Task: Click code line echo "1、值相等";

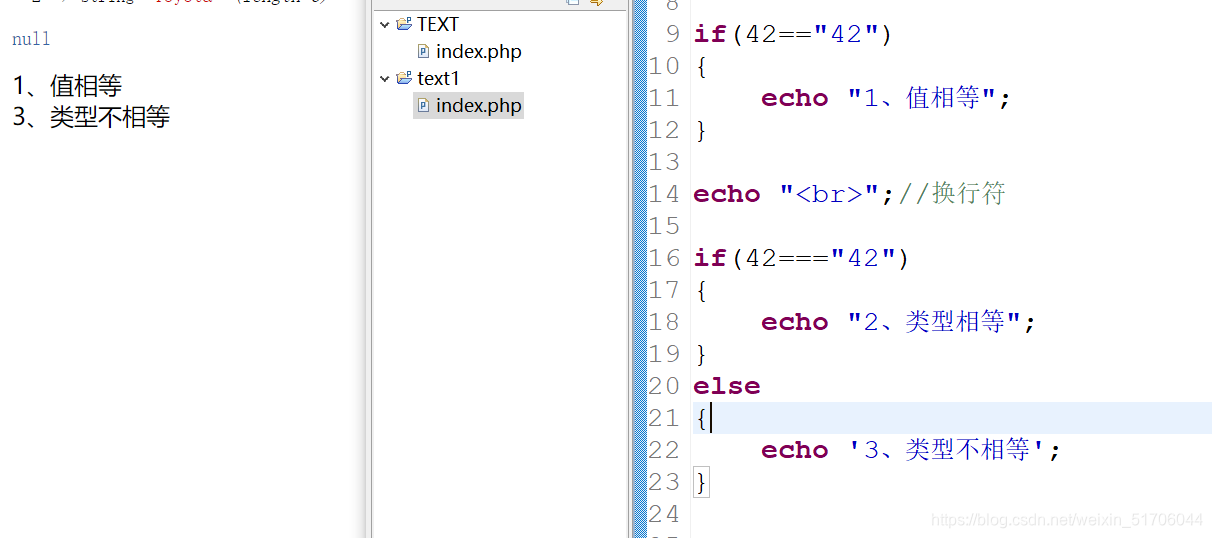Action: coord(886,98)
